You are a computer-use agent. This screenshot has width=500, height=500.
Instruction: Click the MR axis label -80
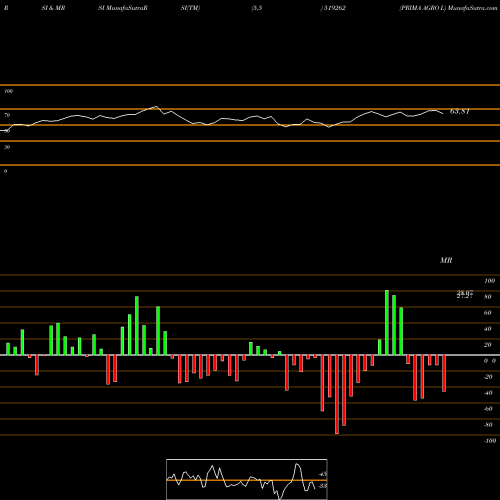488,425
